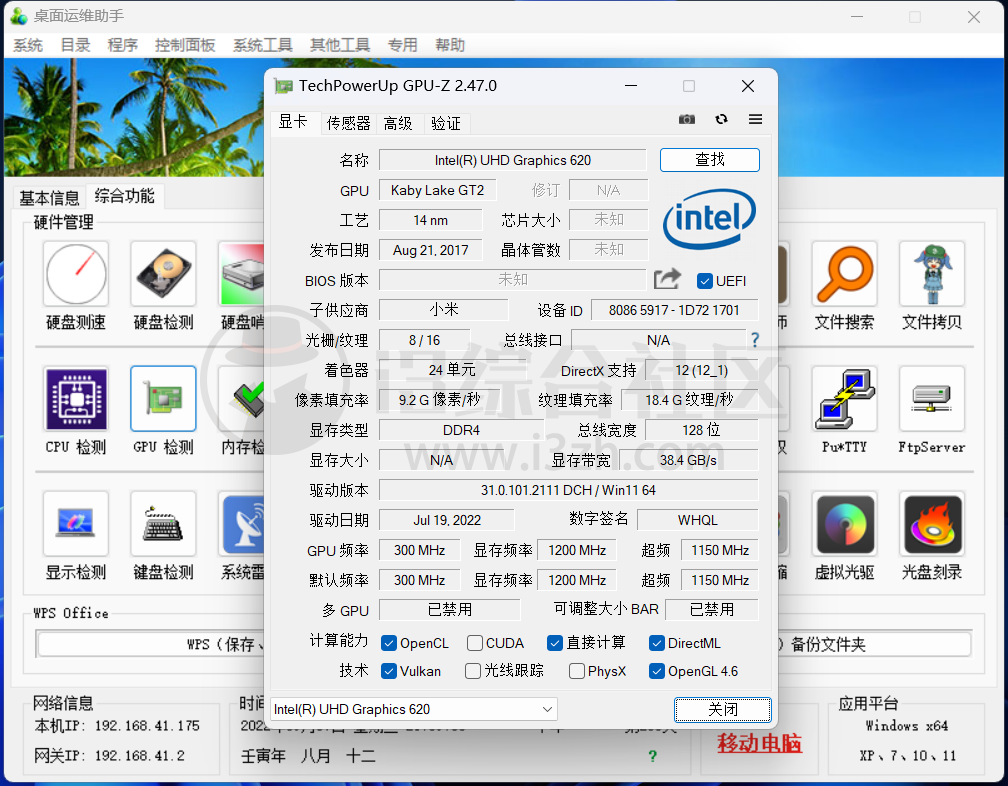Open the 专用 menu
The height and width of the screenshot is (786, 1008).
402,45
